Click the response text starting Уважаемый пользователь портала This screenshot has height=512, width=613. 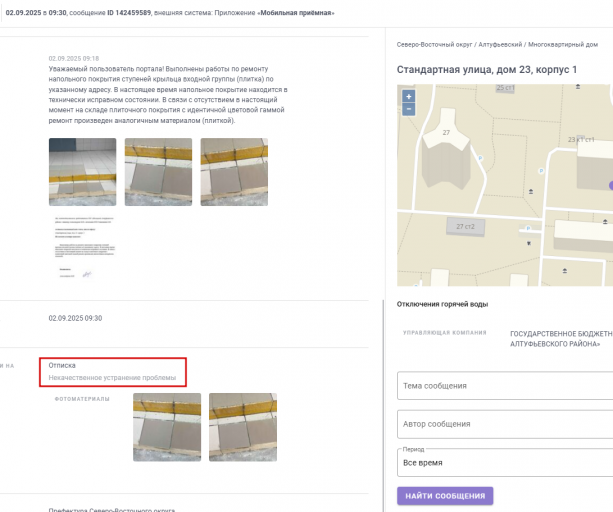pos(168,95)
